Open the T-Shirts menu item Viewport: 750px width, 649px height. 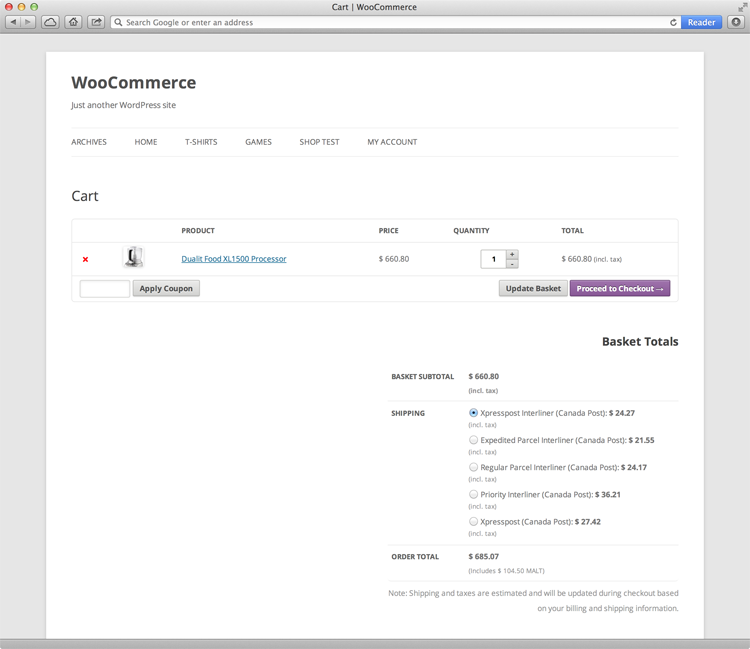pos(201,142)
